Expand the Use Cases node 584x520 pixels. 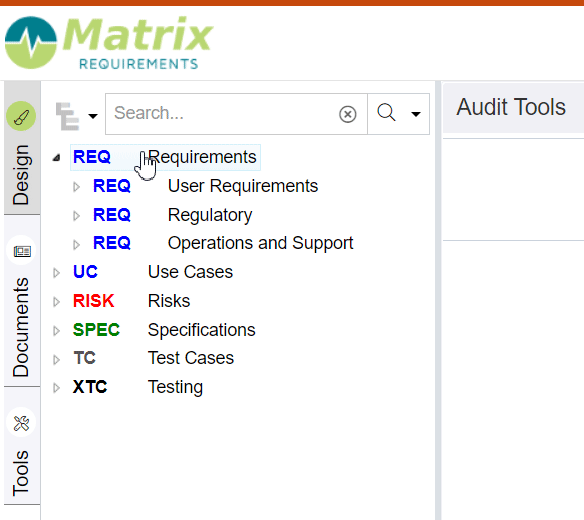pyautogui.click(x=56, y=273)
